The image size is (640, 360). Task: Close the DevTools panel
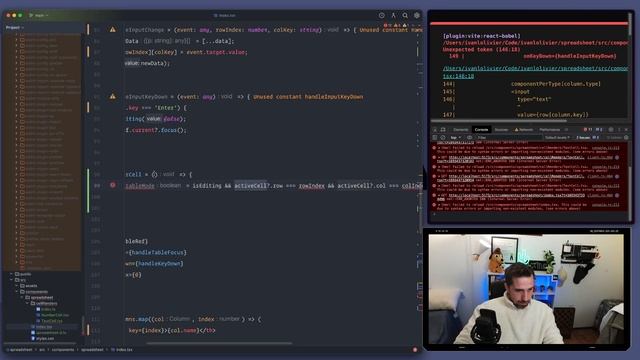tap(626, 129)
